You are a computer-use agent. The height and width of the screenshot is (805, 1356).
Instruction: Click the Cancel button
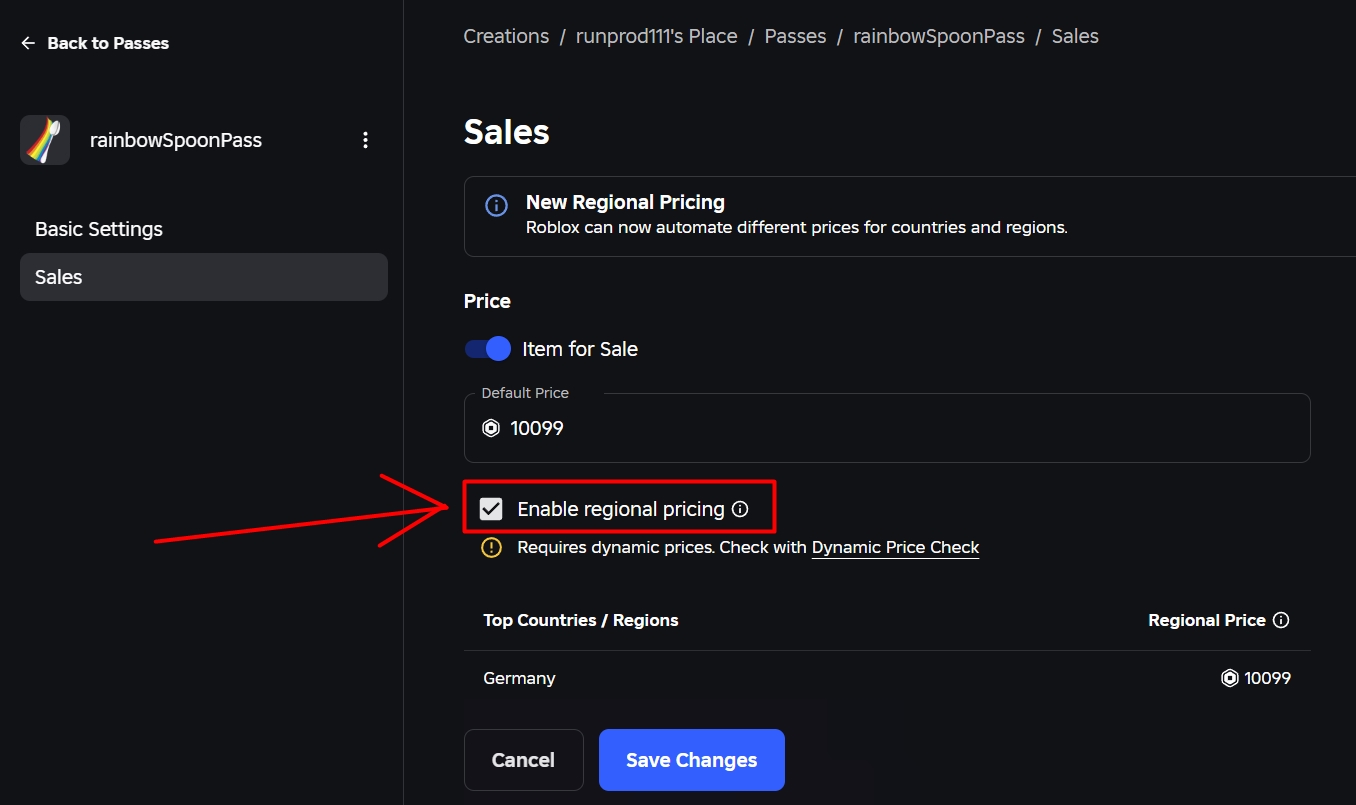tap(523, 760)
